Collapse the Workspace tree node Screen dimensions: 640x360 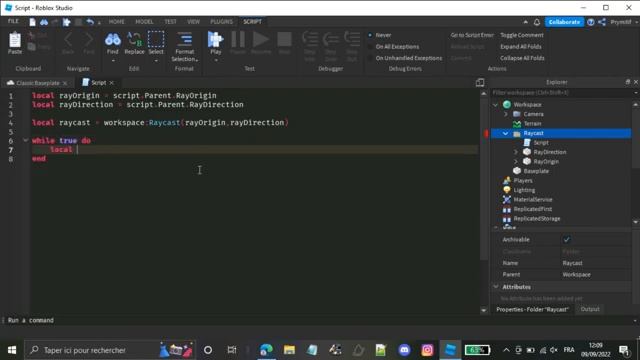click(x=496, y=105)
